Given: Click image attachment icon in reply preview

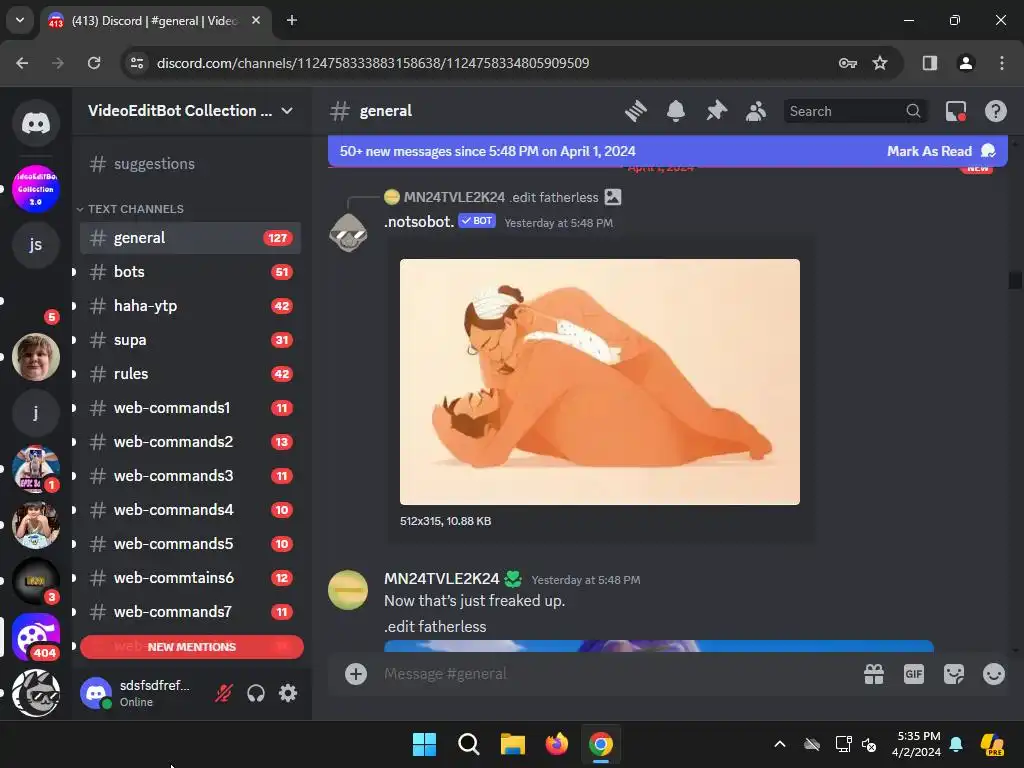Looking at the screenshot, I should tap(613, 197).
